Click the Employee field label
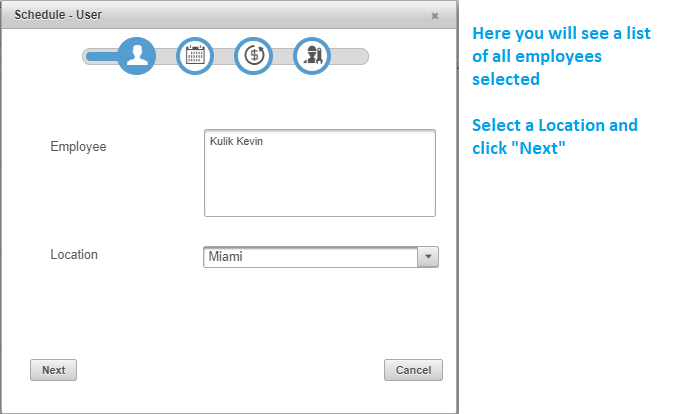The height and width of the screenshot is (414, 678). [78, 147]
